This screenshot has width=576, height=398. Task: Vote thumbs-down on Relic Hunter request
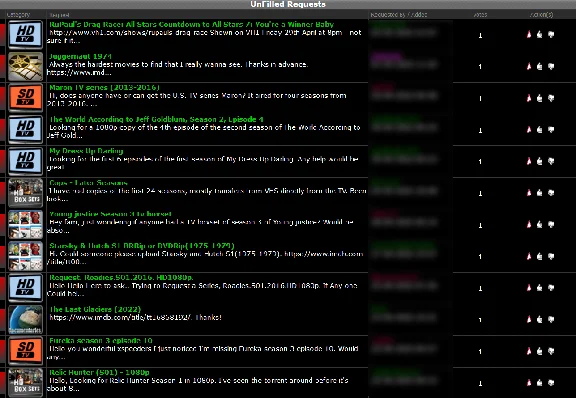(x=551, y=383)
